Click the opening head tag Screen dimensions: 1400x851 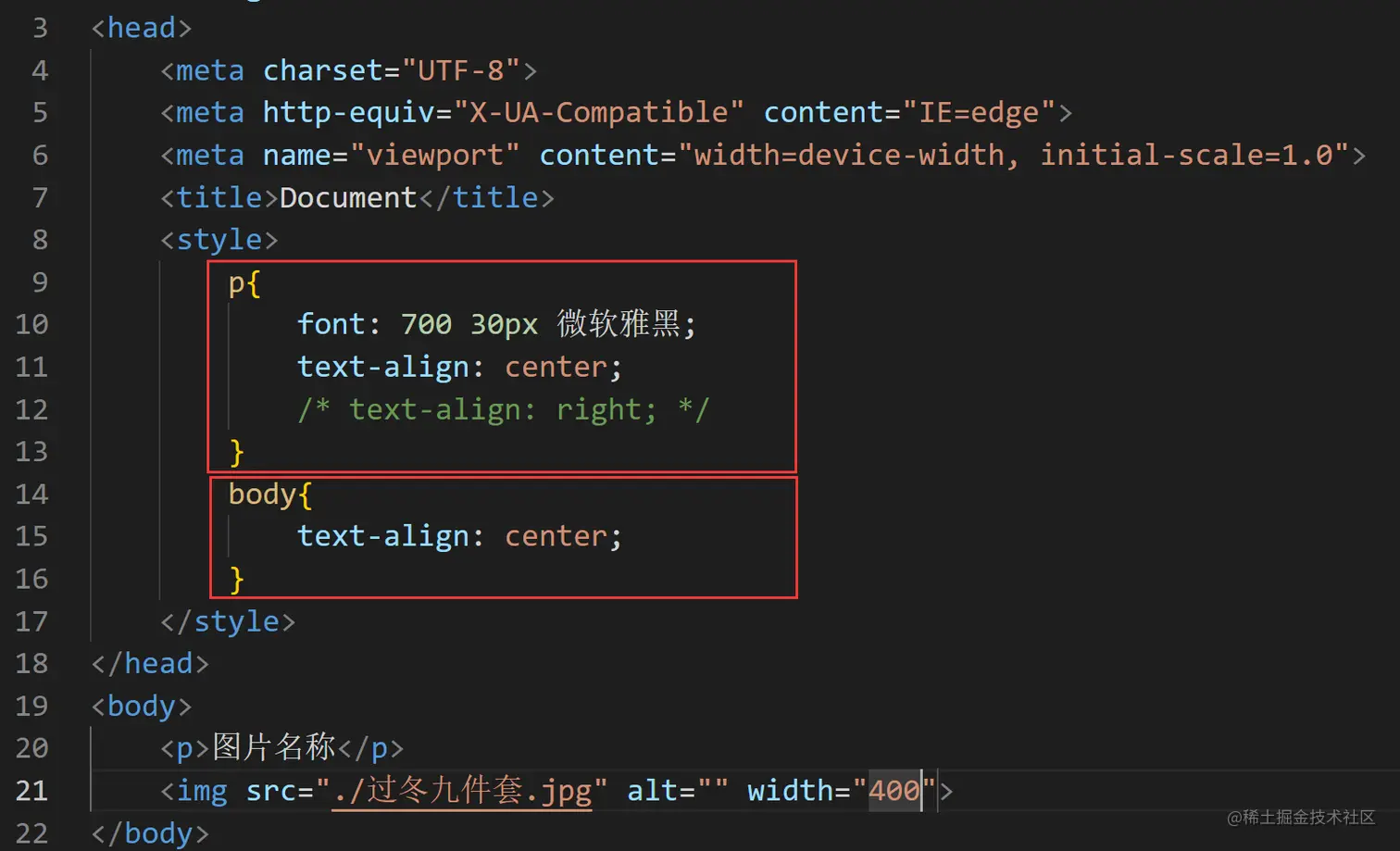click(x=142, y=28)
